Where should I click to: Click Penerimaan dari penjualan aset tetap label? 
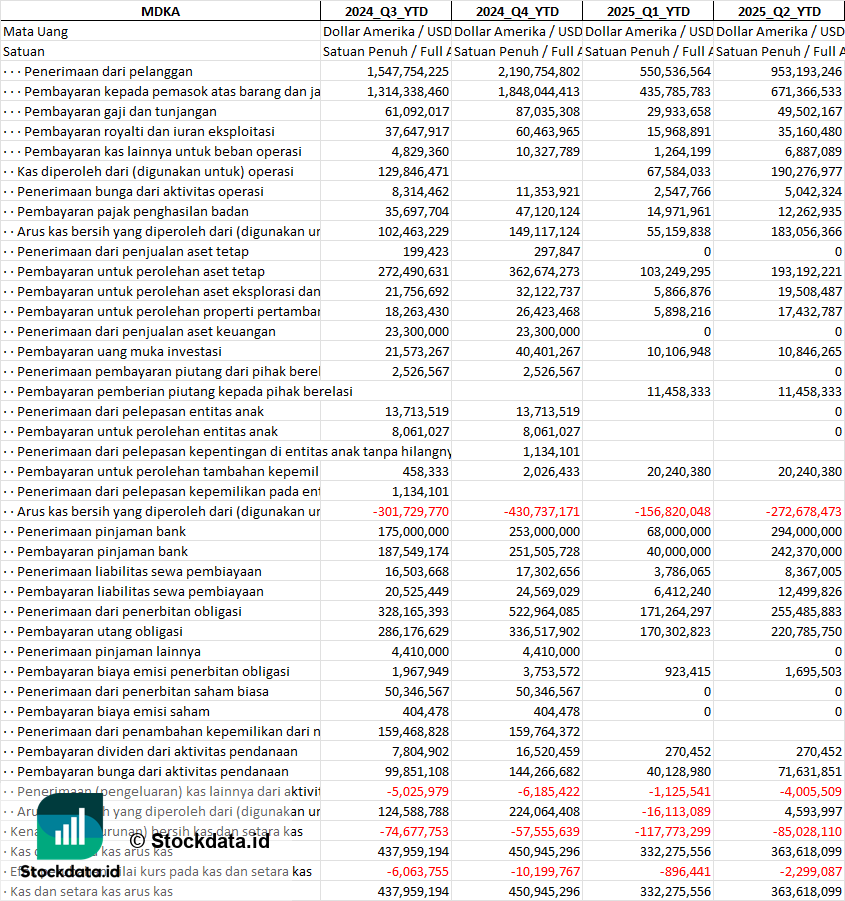click(133, 252)
